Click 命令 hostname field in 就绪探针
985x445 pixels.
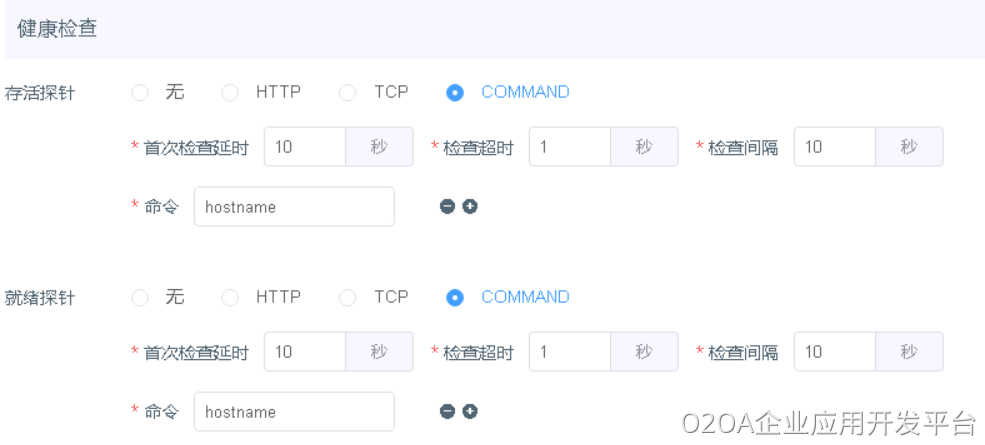pyautogui.click(x=294, y=412)
